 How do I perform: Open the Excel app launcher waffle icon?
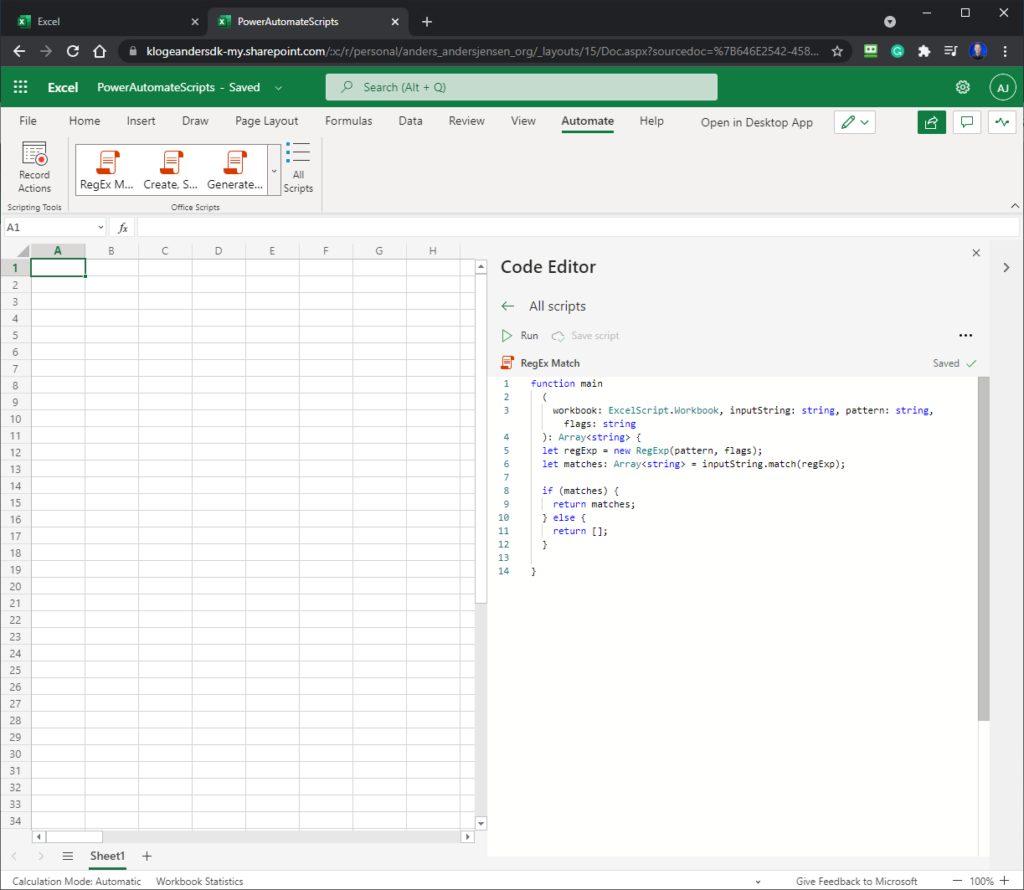21,87
